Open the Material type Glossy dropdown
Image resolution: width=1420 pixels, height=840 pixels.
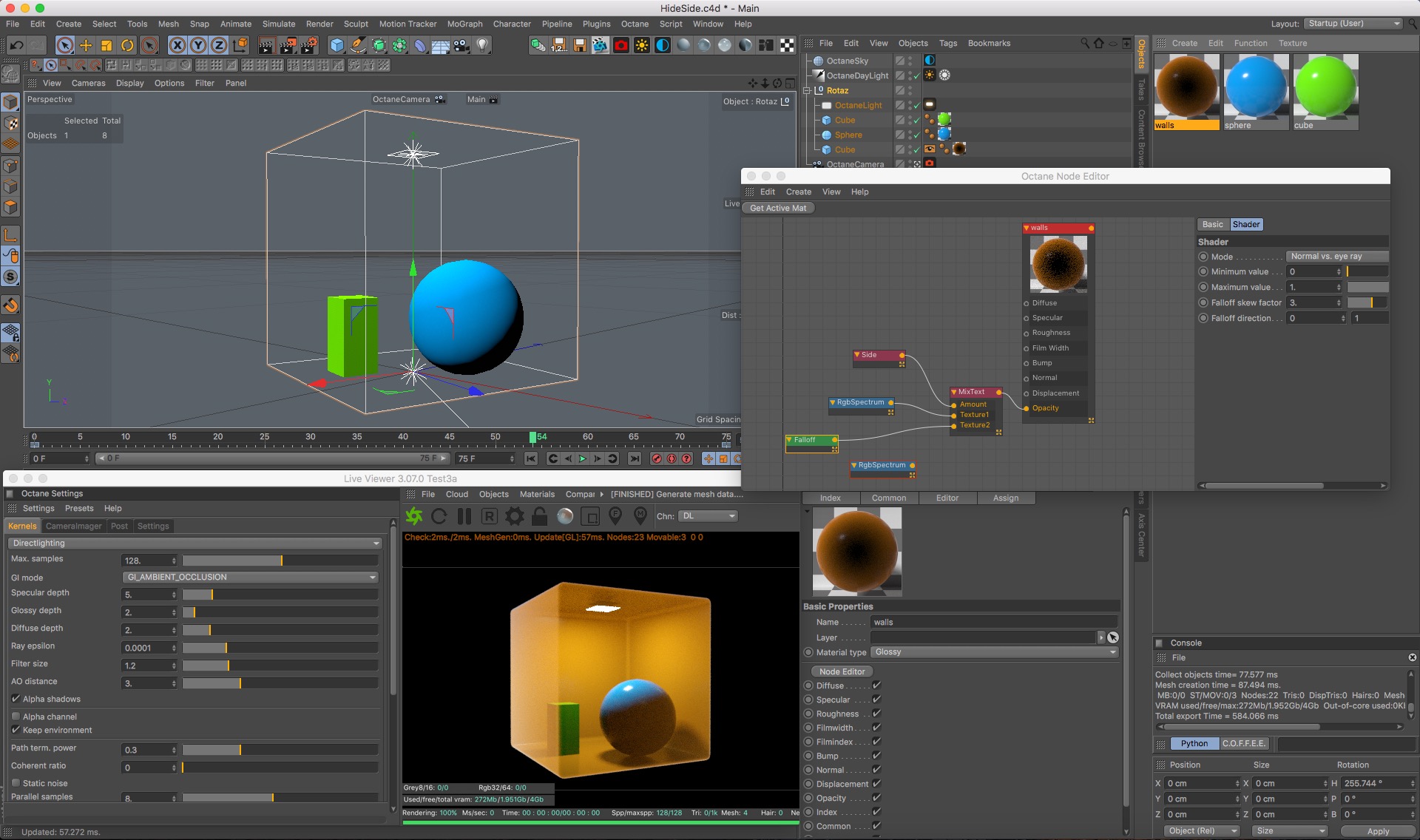[x=994, y=652]
